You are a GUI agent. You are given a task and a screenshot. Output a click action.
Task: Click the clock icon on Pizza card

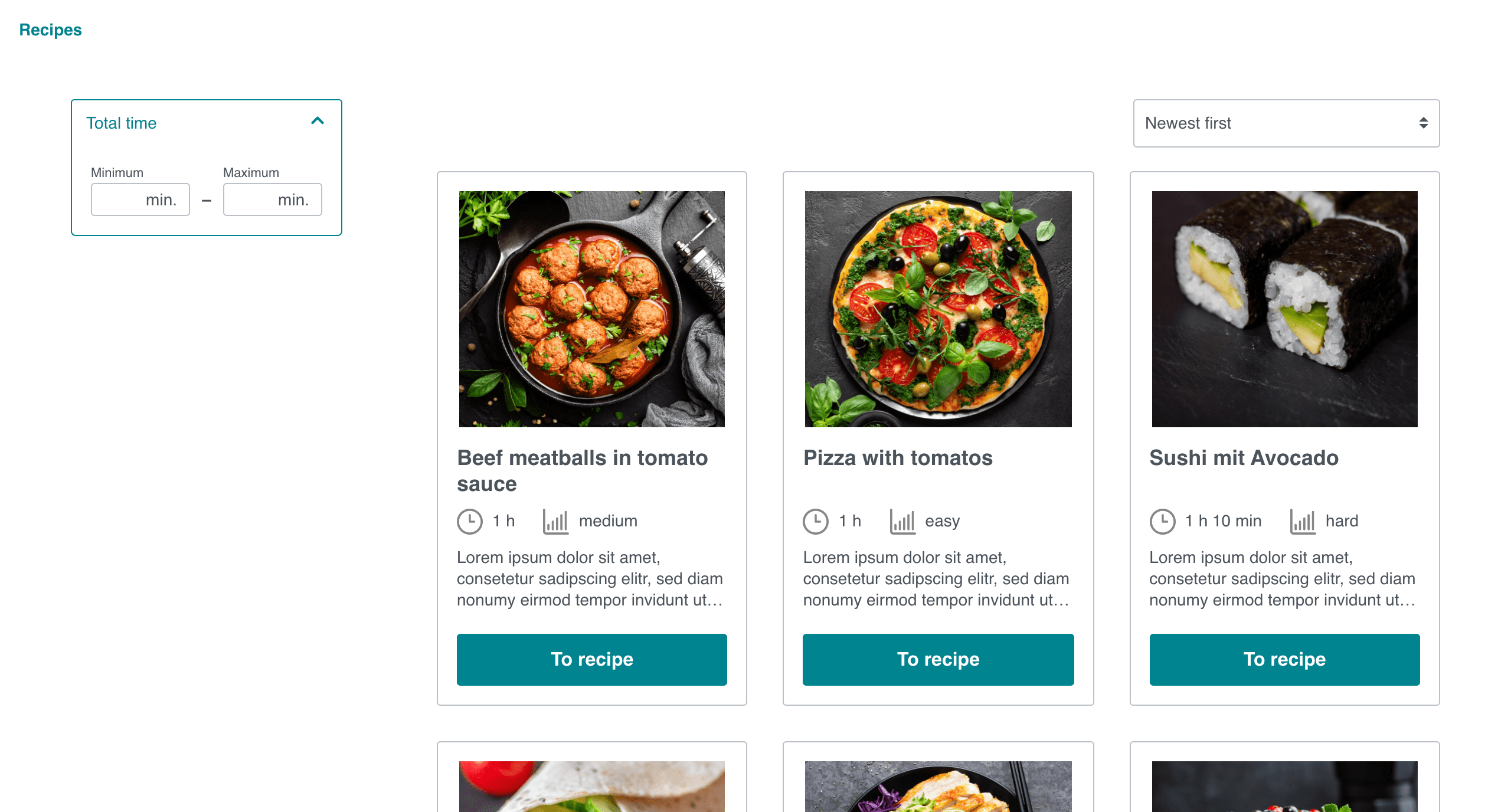(816, 522)
